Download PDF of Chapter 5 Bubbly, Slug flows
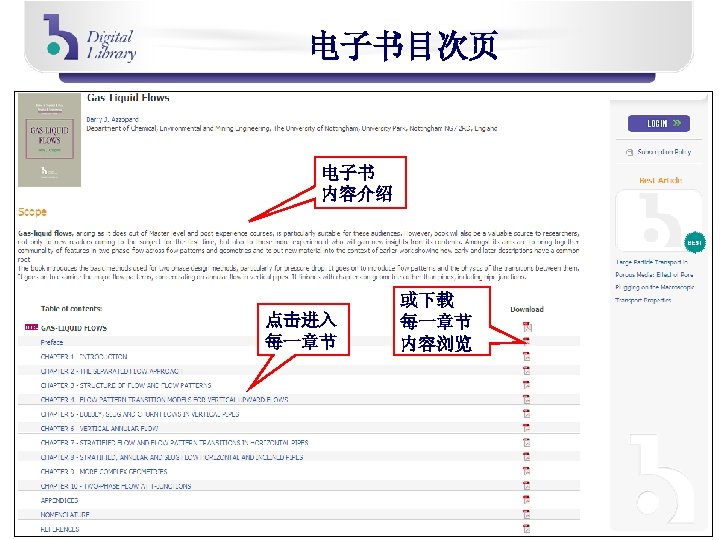 click(x=527, y=414)
